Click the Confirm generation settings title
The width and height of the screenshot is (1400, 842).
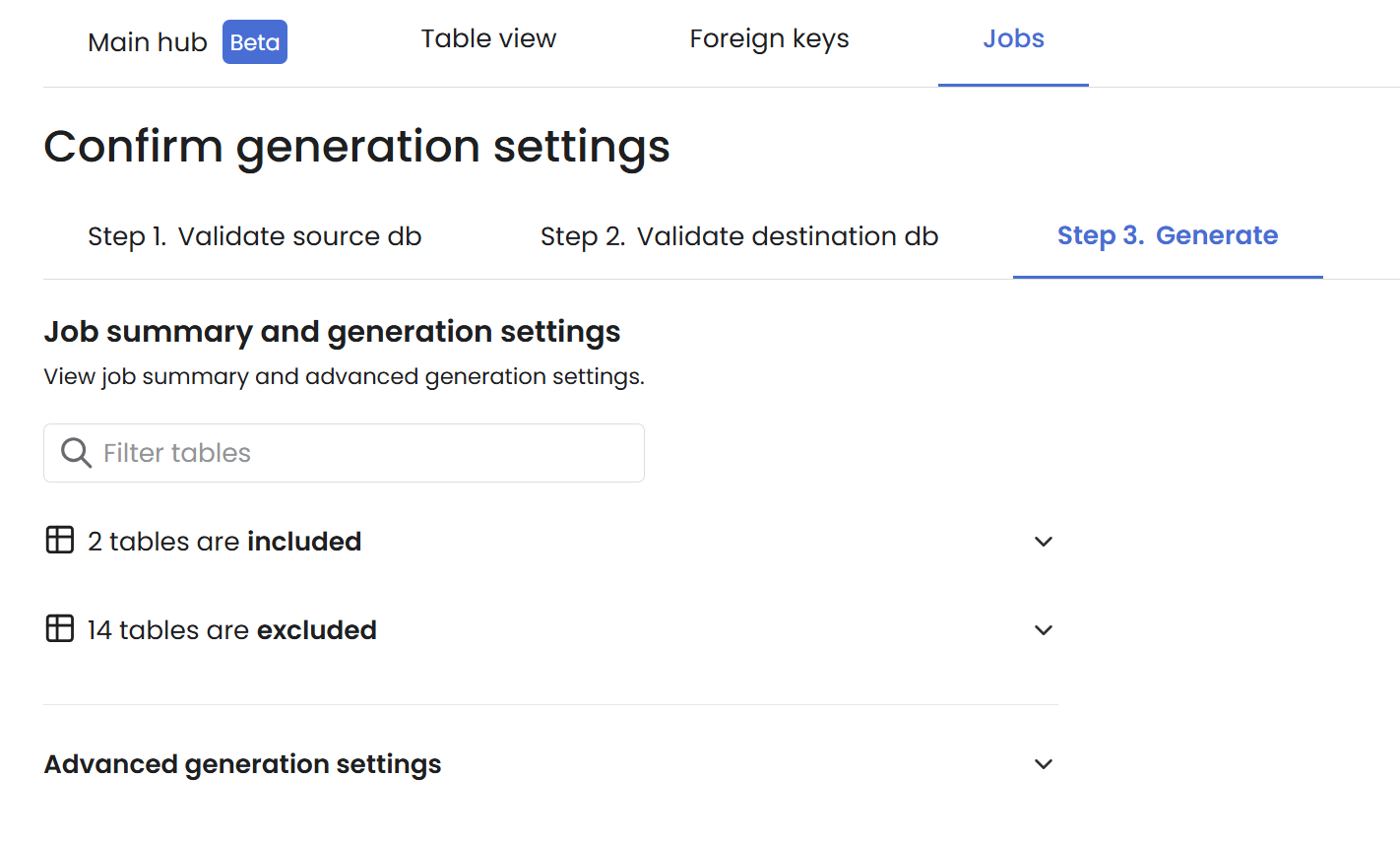(x=356, y=146)
